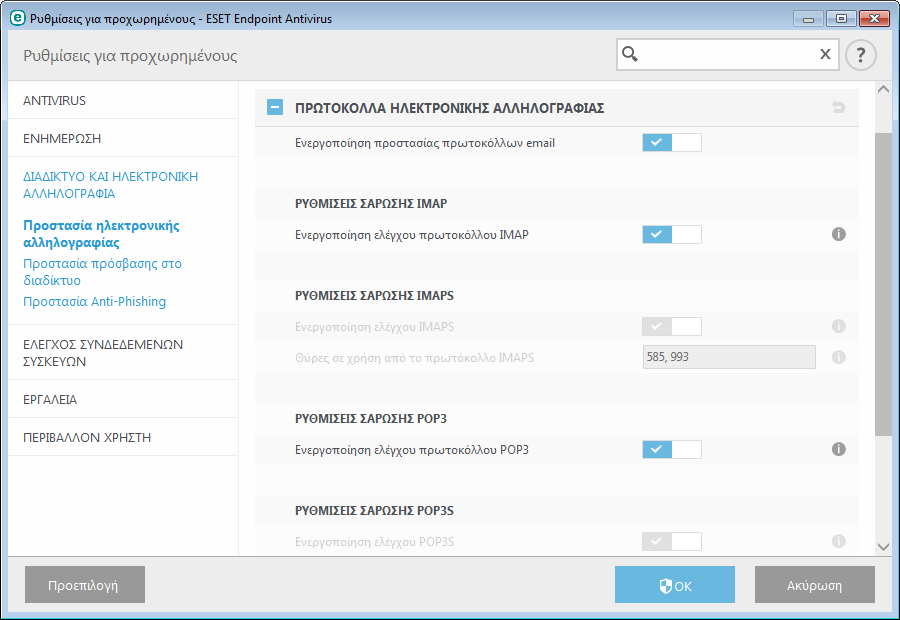Viewport: 900px width, 620px height.
Task: Show info for POP3S checking option
Action: point(839,541)
